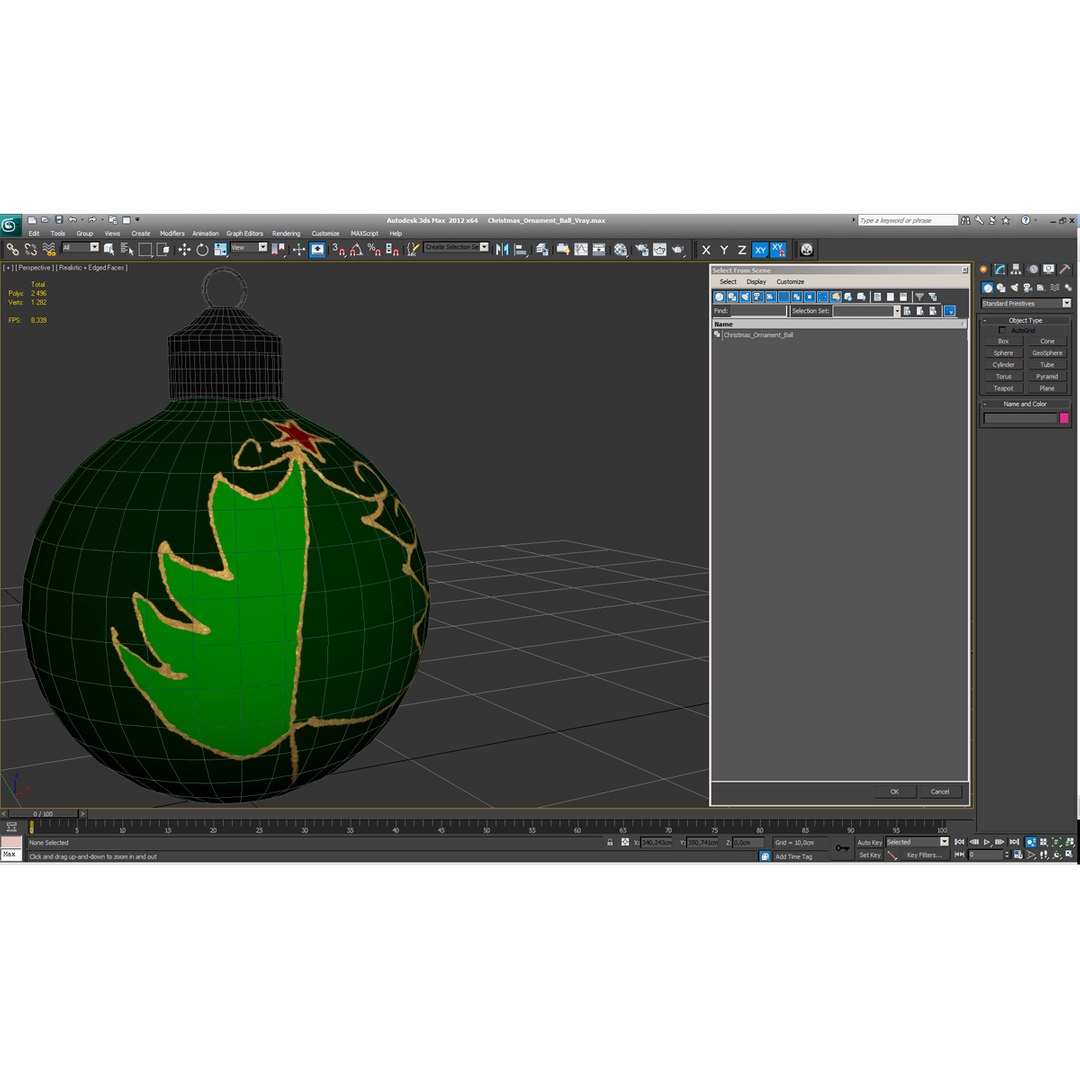Click the time slider showing 0 / 100

pyautogui.click(x=43, y=814)
